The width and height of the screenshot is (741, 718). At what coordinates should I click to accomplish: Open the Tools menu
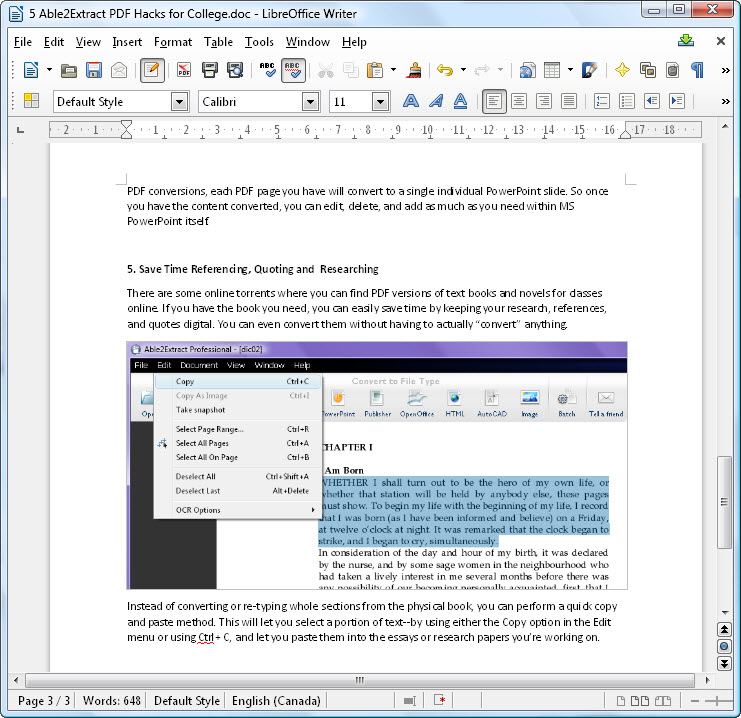[x=259, y=42]
